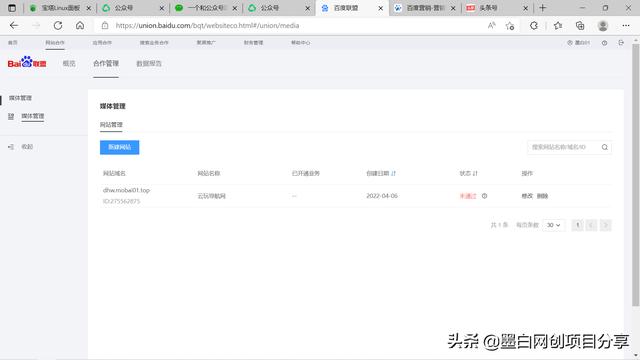Click the browser address bar URL
This screenshot has width=640, height=360.
[207, 25]
